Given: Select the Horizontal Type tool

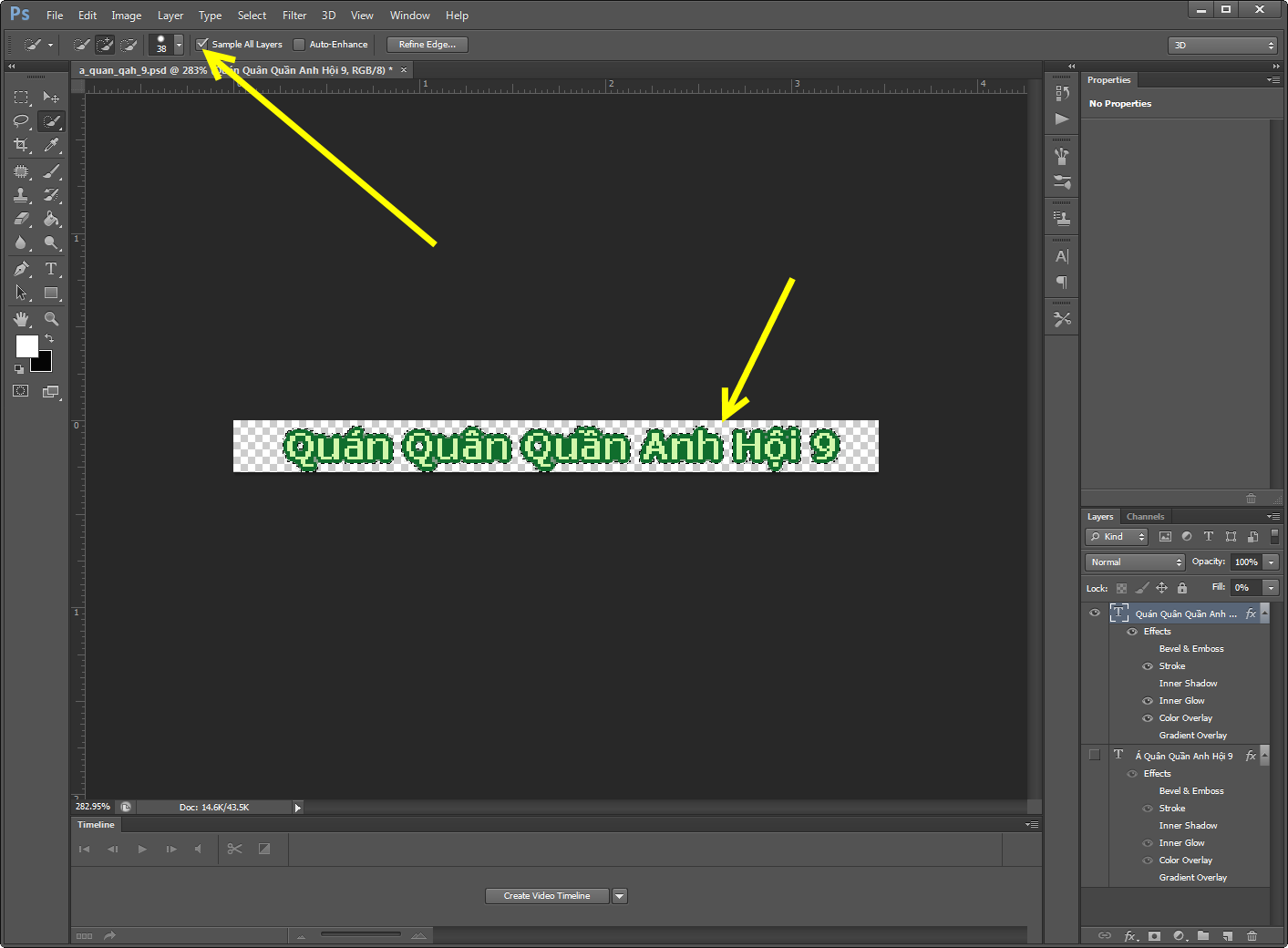Looking at the screenshot, I should pyautogui.click(x=52, y=268).
